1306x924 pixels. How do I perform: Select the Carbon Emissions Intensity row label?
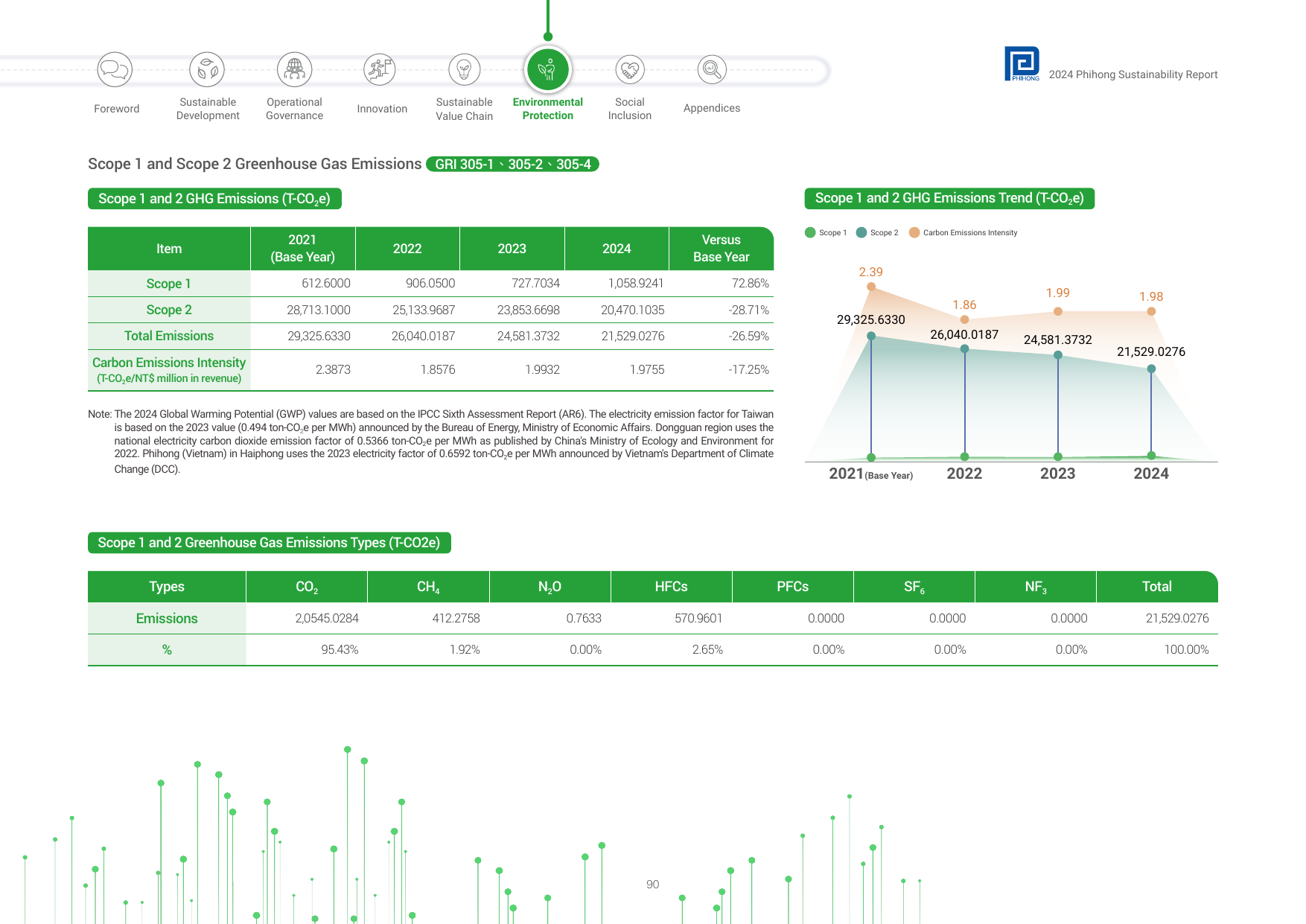(169, 369)
